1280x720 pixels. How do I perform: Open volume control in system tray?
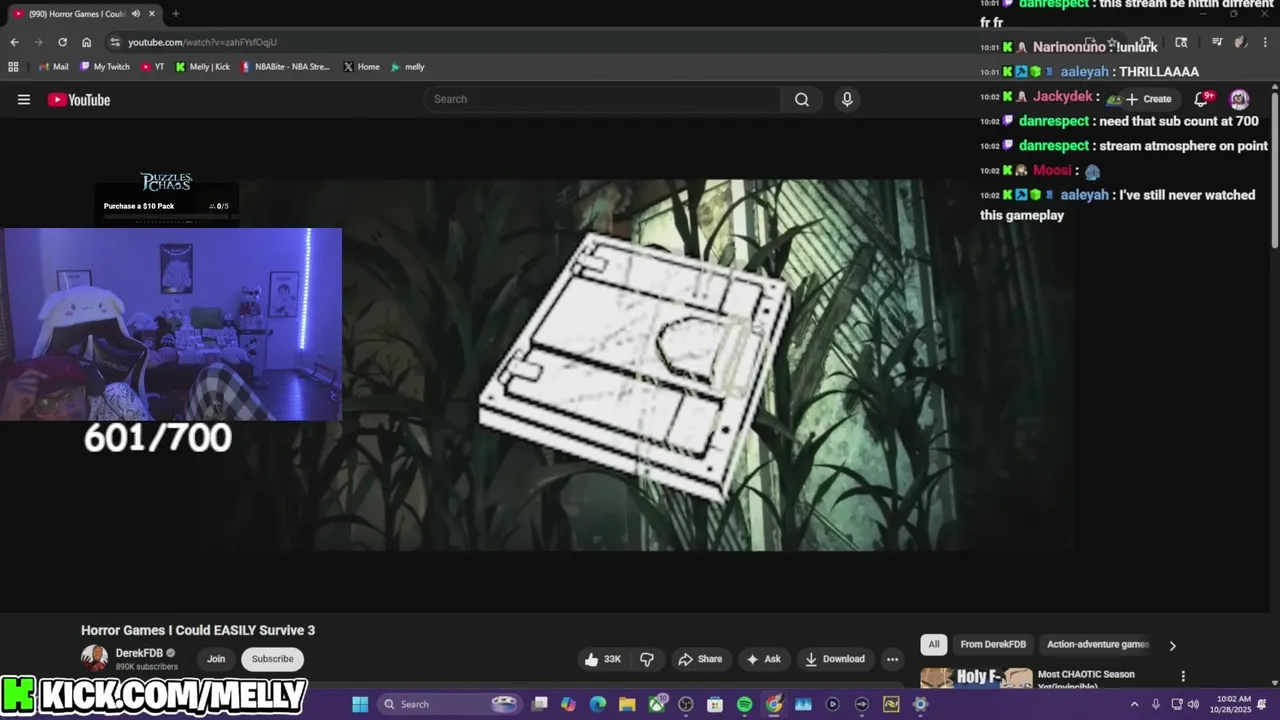(1193, 704)
